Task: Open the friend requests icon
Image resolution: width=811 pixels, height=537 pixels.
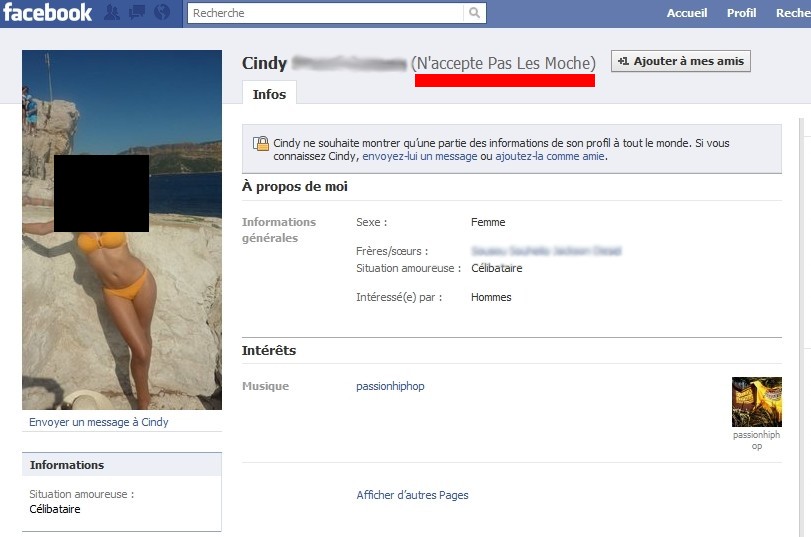Action: [x=111, y=12]
